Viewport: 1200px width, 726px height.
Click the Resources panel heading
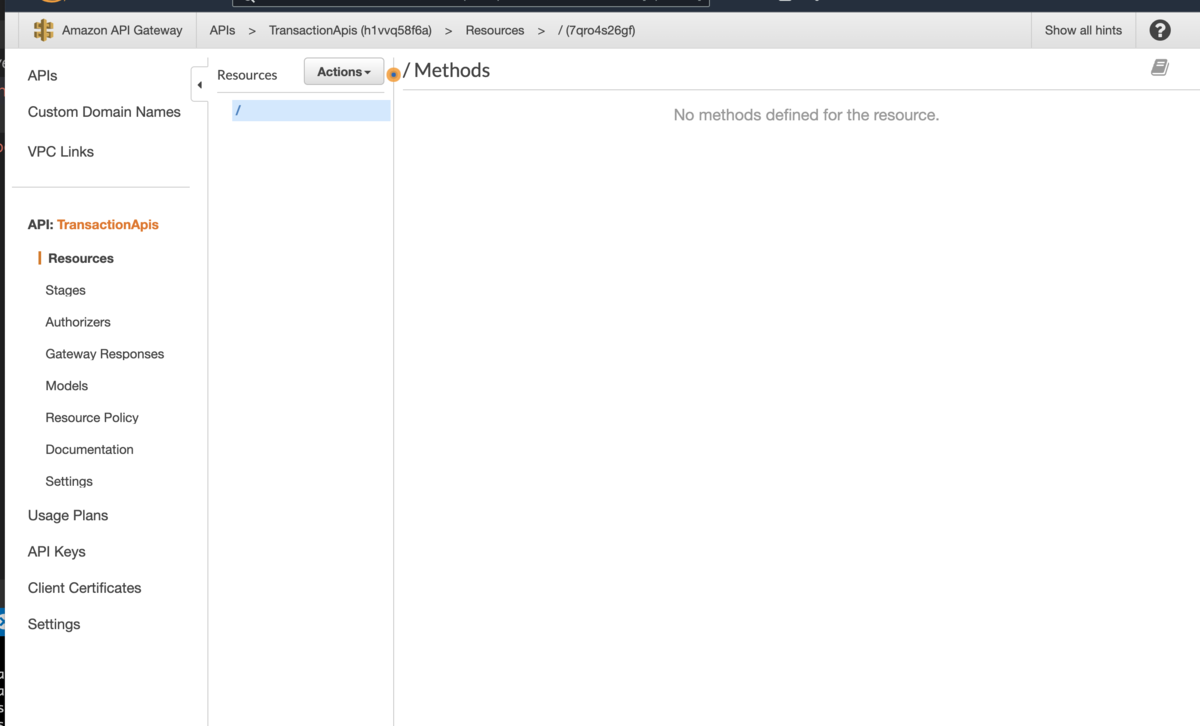(247, 75)
